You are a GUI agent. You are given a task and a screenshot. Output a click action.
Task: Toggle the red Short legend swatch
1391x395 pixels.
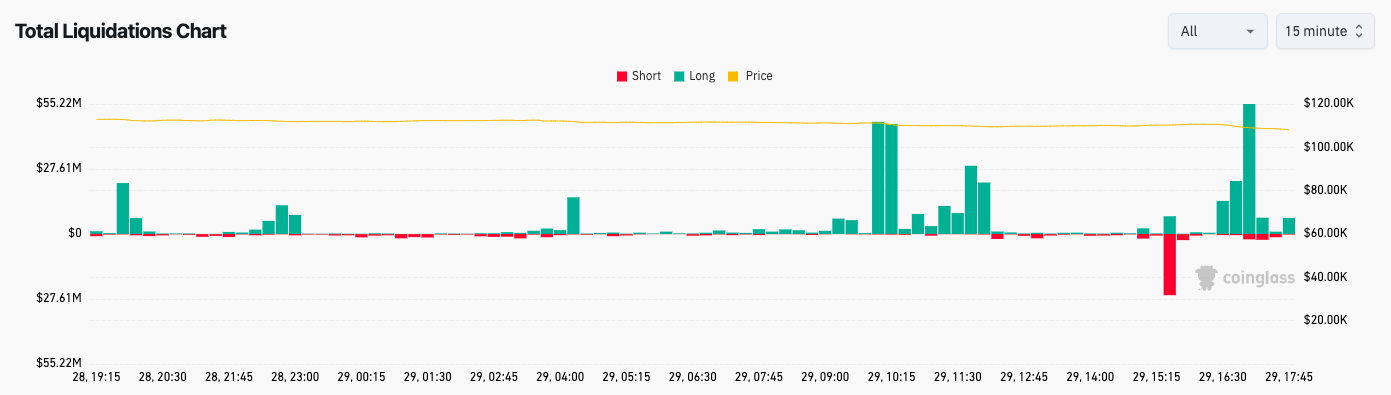click(622, 76)
